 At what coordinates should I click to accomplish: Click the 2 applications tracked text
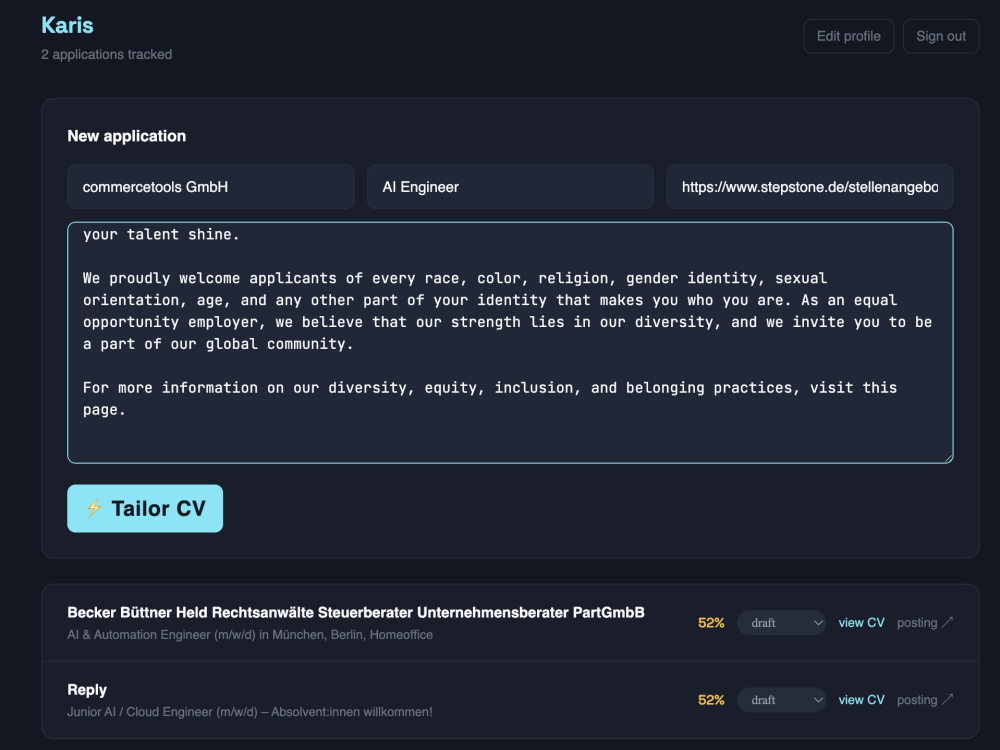(x=107, y=55)
